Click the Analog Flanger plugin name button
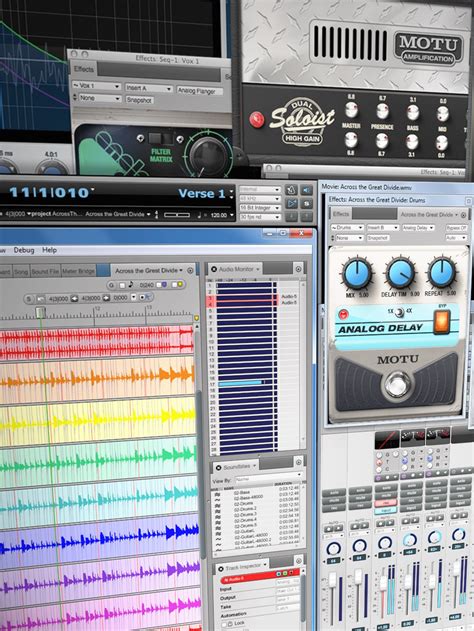The image size is (474, 631). point(200,91)
